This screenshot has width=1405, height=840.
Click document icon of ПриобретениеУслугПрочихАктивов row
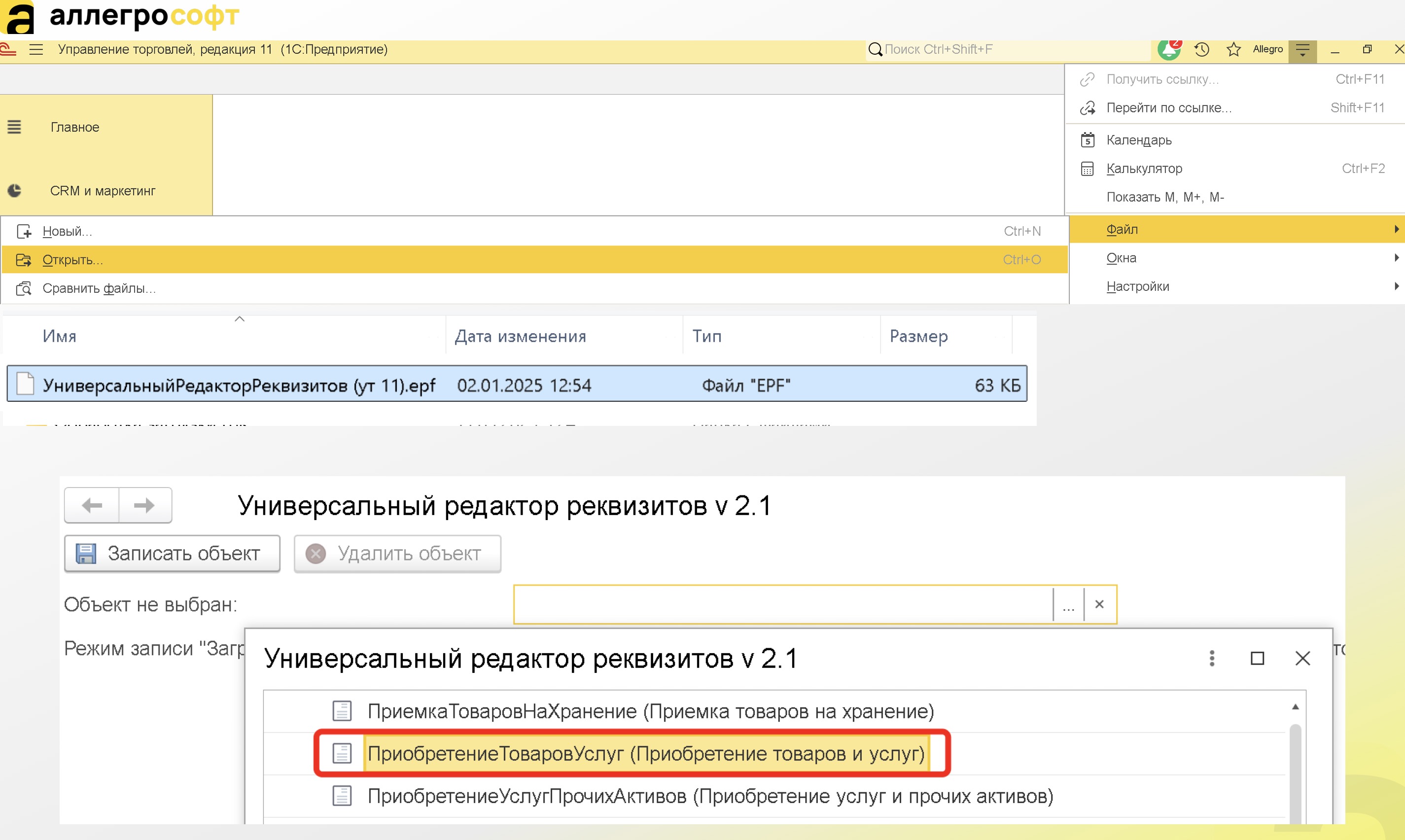click(342, 796)
